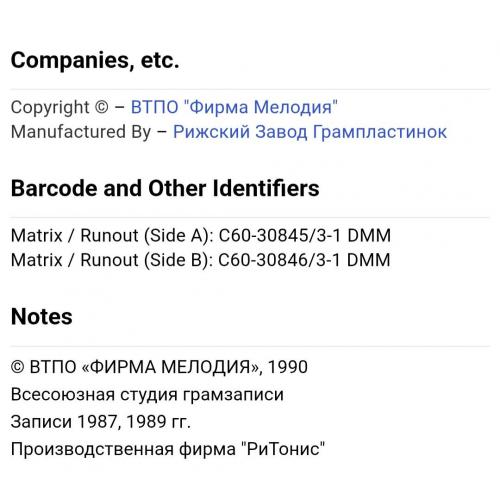Open the ВТПО "Фирма Мелодия" copyright link

[x=234, y=107]
